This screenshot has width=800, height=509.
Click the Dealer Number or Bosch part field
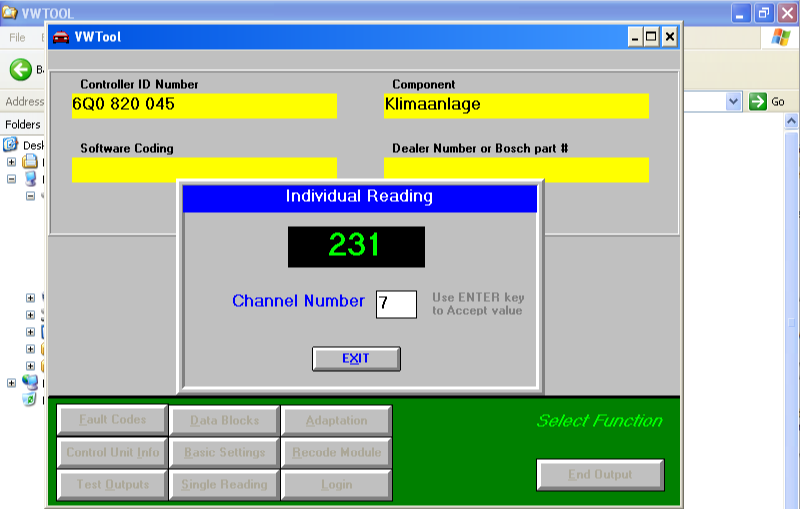[516, 170]
